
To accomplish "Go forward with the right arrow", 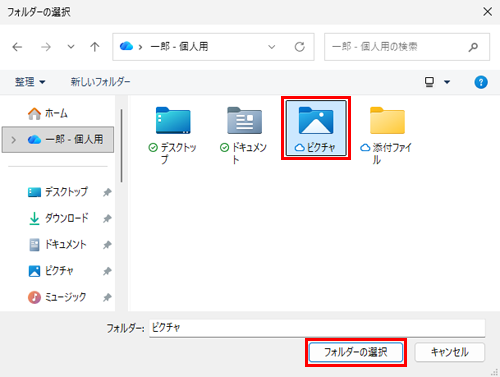I will pyautogui.click(x=46, y=47).
